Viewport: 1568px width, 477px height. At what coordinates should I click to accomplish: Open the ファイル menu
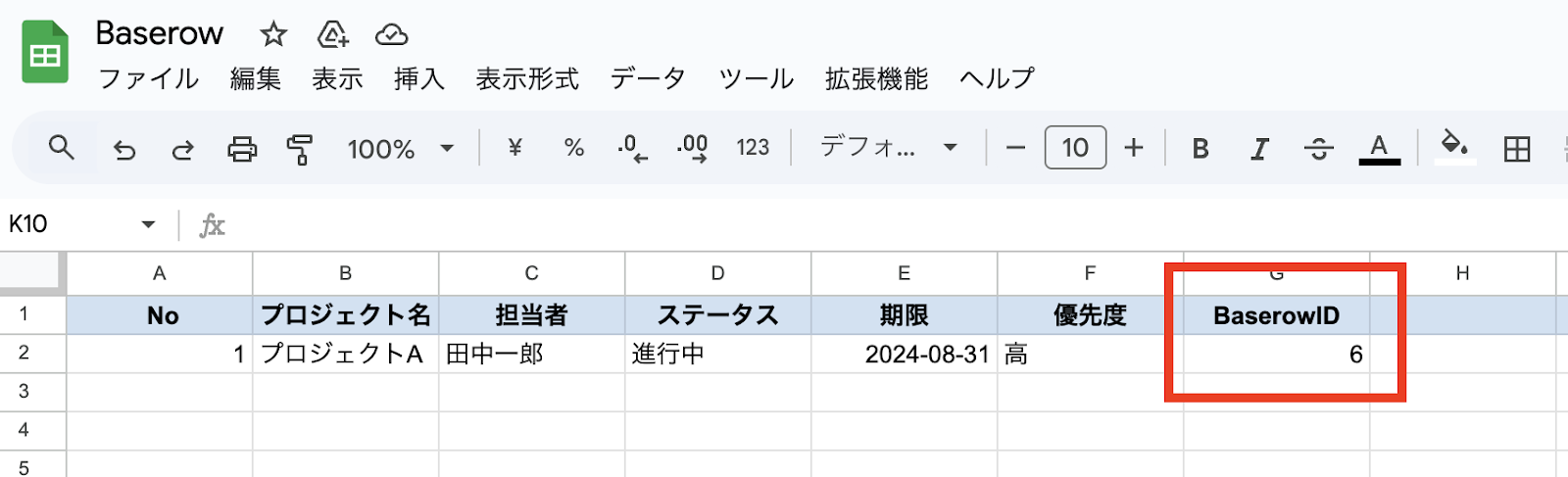coord(149,78)
